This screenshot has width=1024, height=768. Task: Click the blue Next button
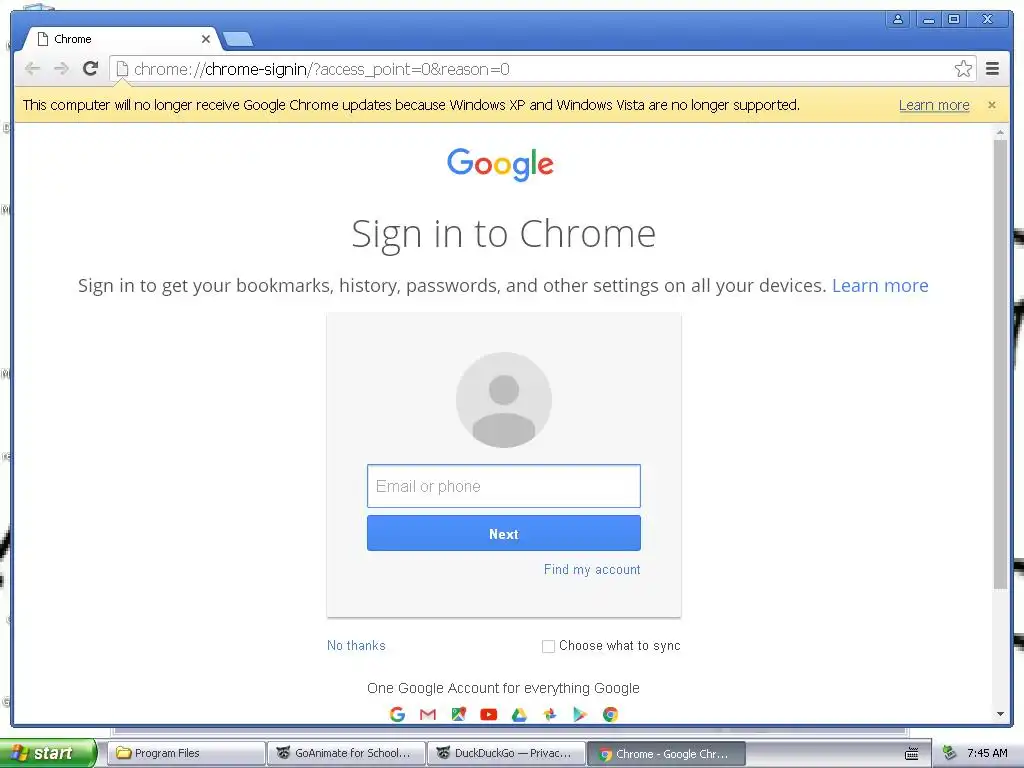tap(504, 534)
